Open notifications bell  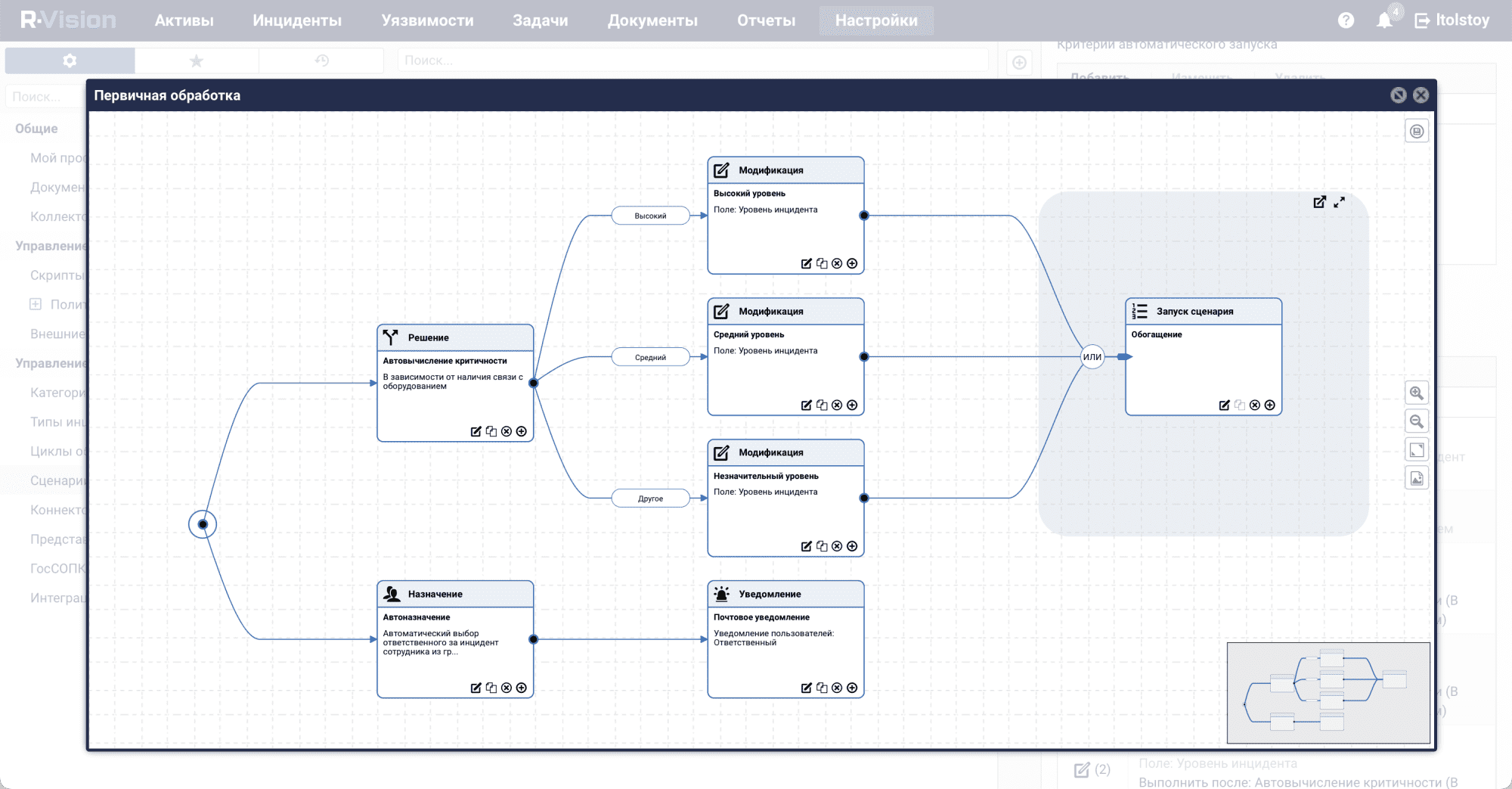click(1385, 20)
